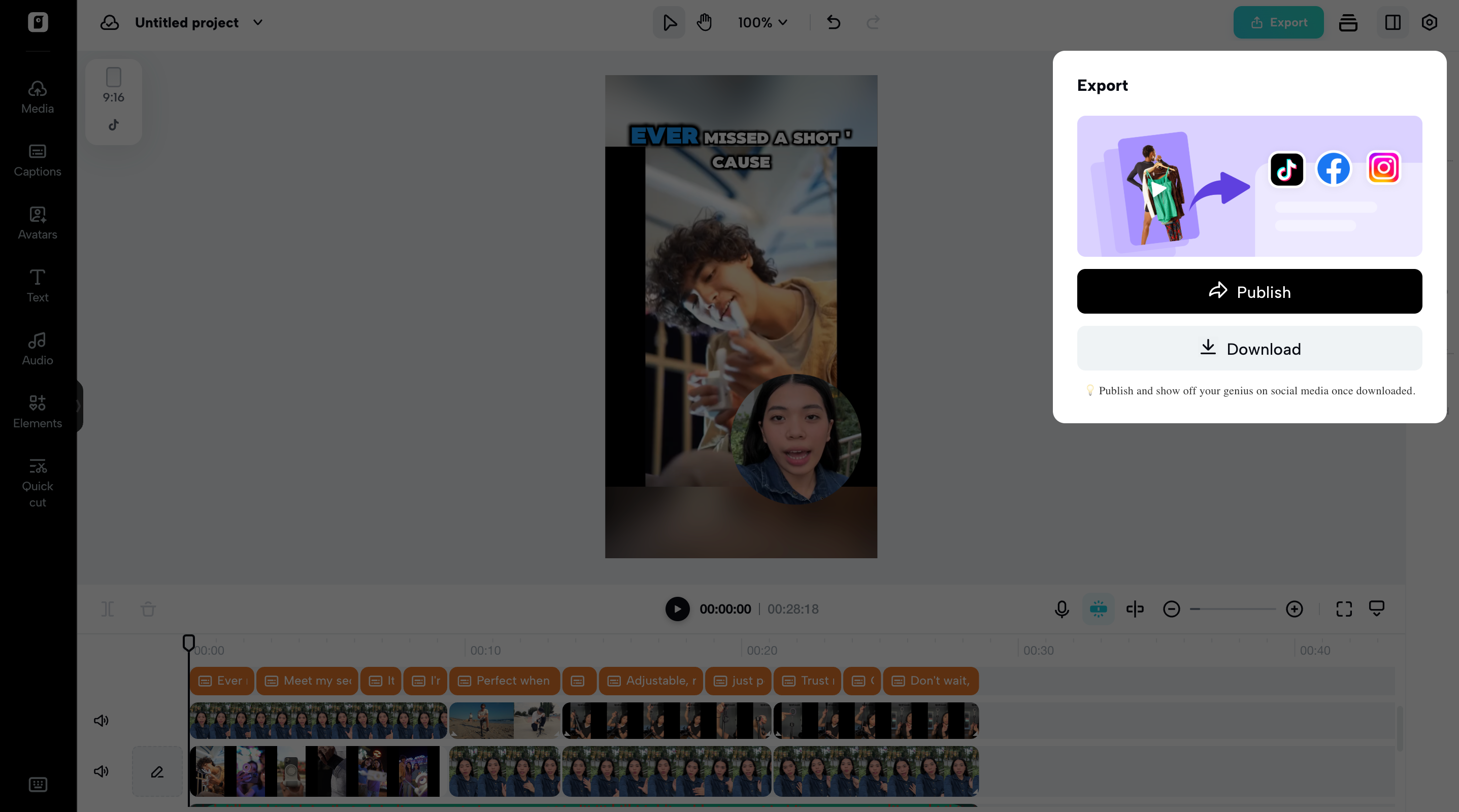The height and width of the screenshot is (812, 1459).
Task: Open the Media panel
Action: (x=37, y=96)
